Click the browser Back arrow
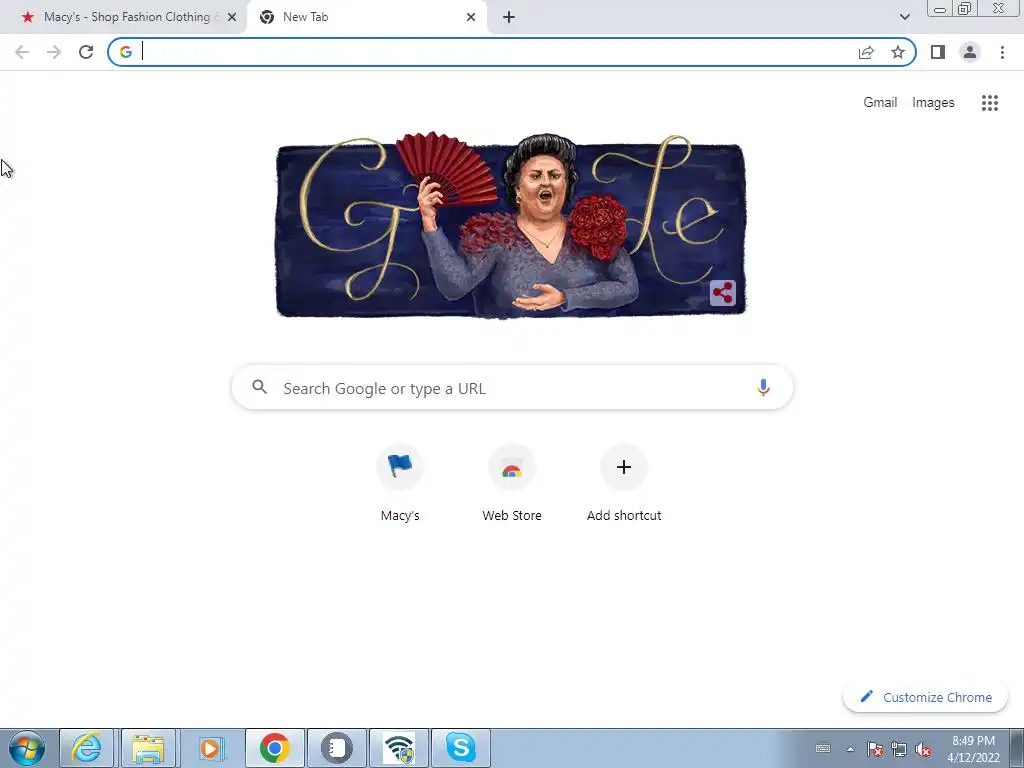This screenshot has height=768, width=1024. pyautogui.click(x=22, y=52)
